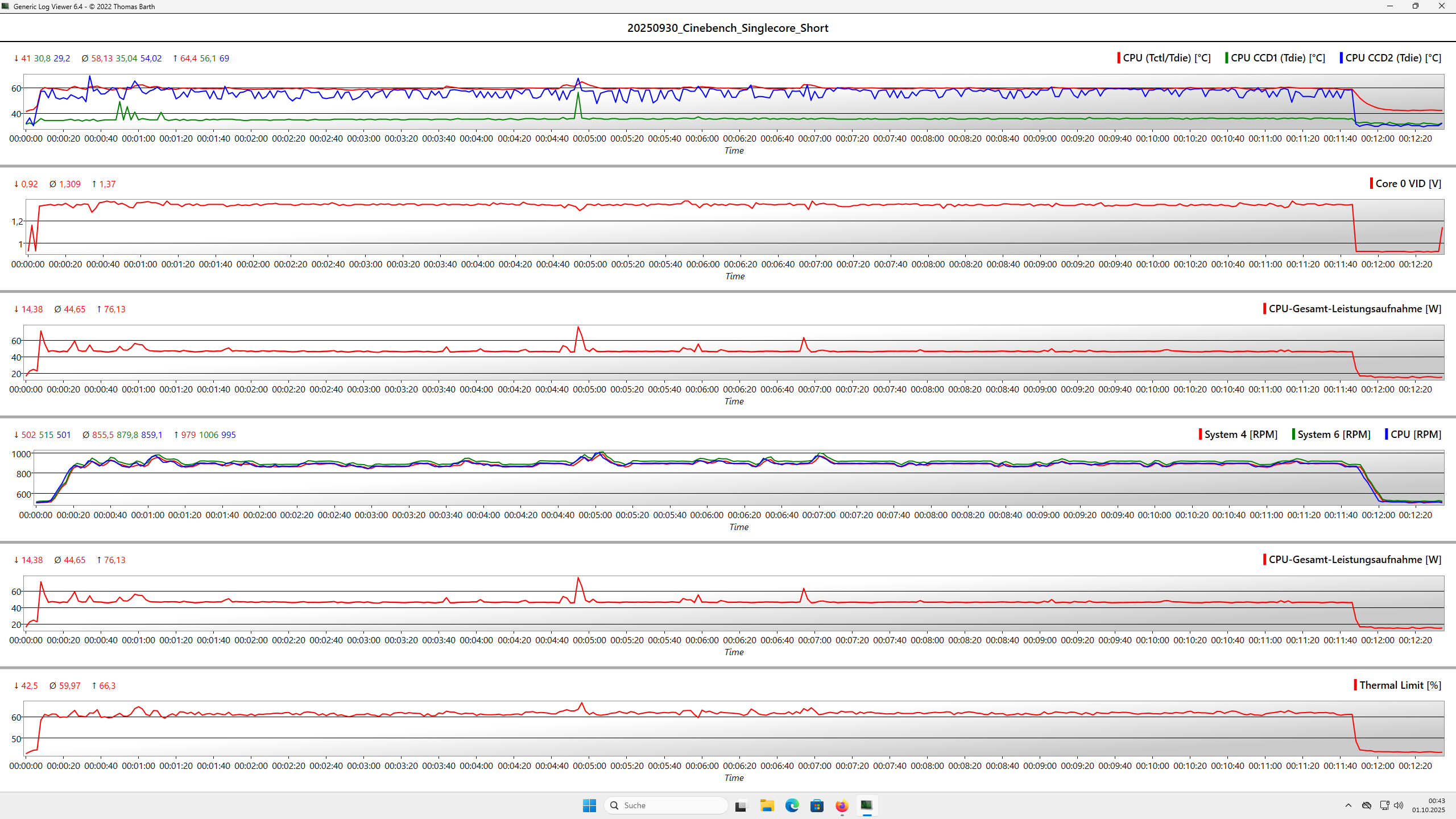
Task: Open Task View from the taskbar
Action: (x=740, y=805)
